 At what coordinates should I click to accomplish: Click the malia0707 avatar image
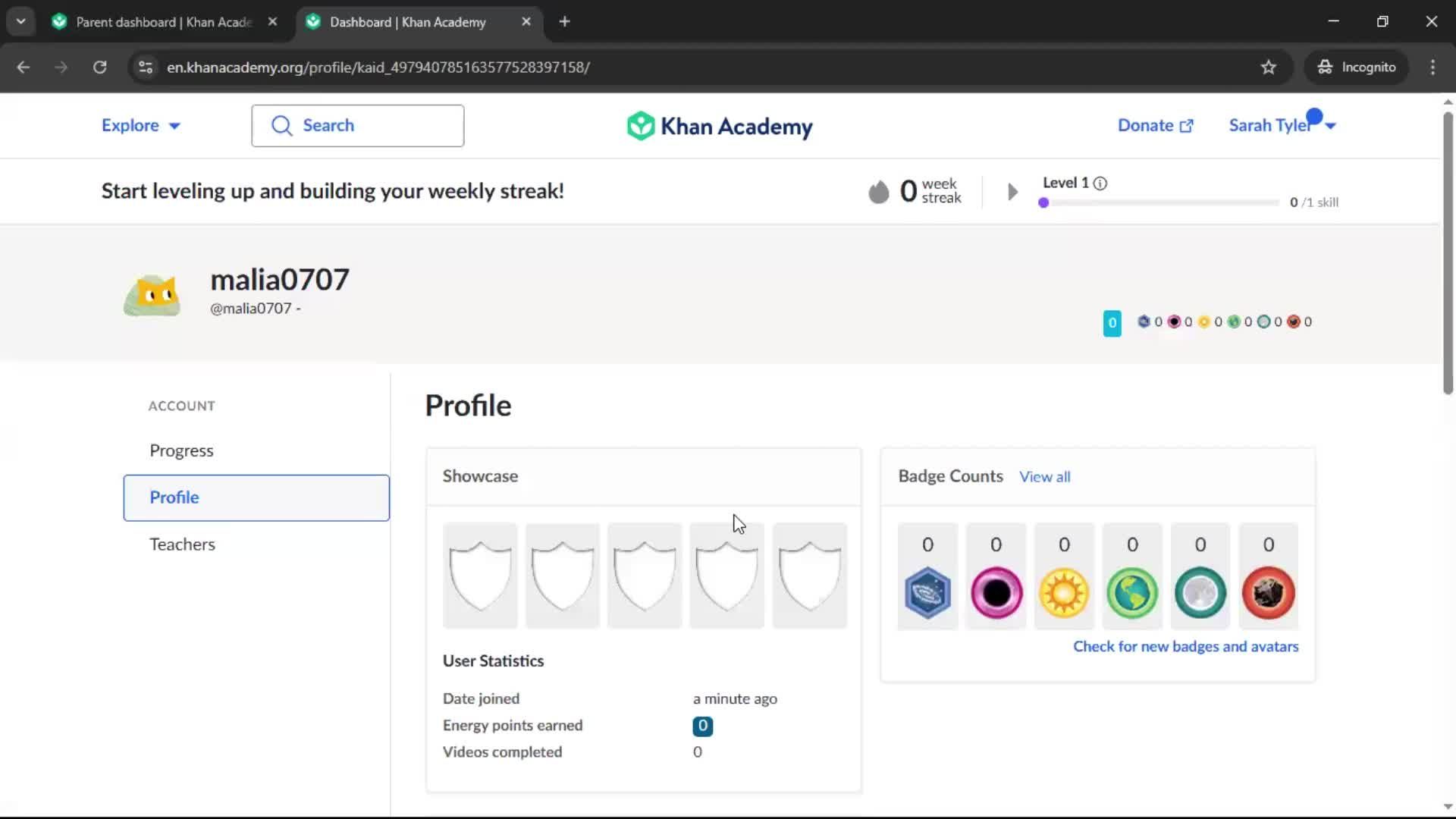[152, 295]
